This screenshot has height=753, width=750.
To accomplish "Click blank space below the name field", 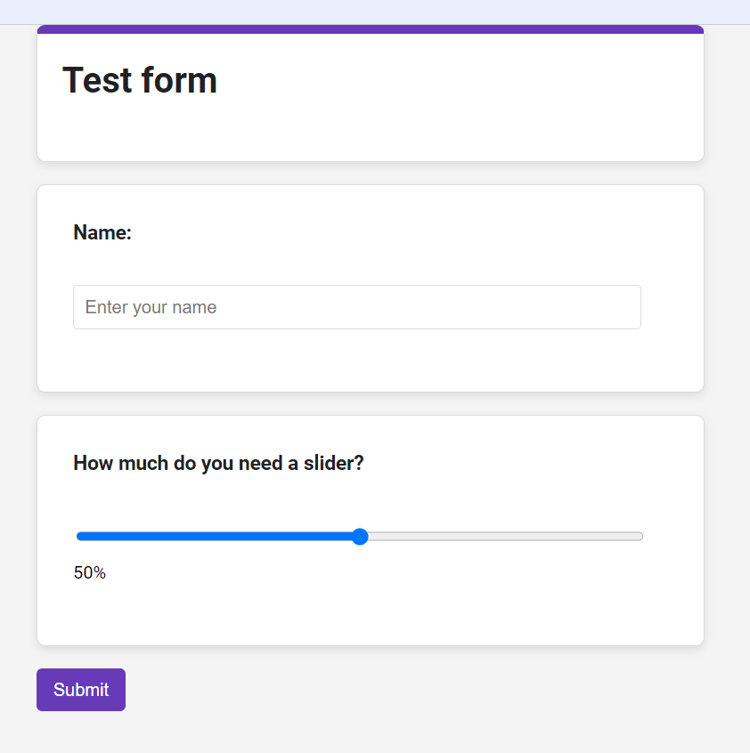I will pyautogui.click(x=357, y=360).
